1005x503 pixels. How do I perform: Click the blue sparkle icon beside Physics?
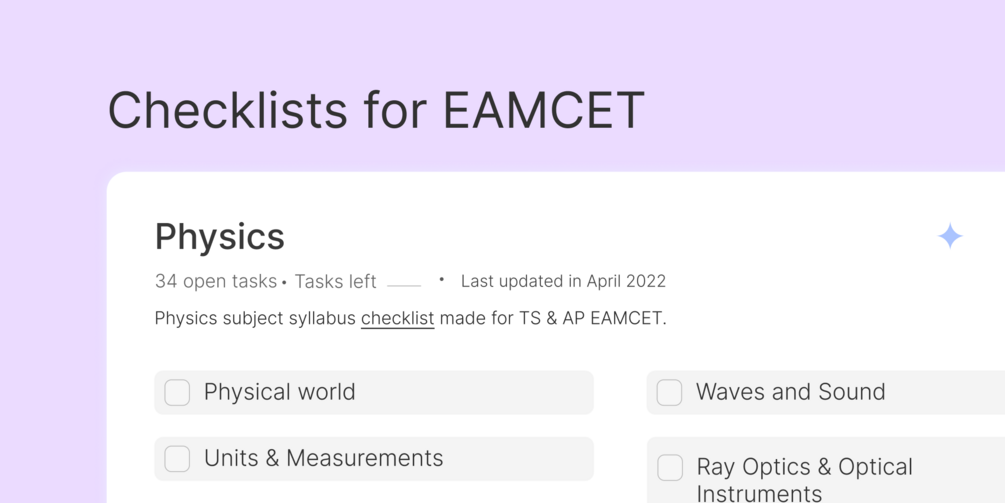pos(950,236)
